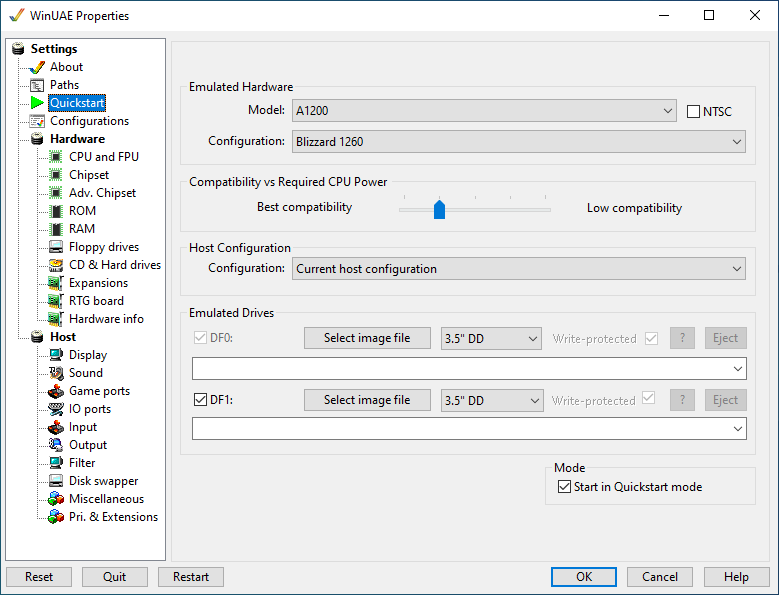Click the Adv. Chipset chip icon
Screen dimensions: 780x595
tap(56, 193)
